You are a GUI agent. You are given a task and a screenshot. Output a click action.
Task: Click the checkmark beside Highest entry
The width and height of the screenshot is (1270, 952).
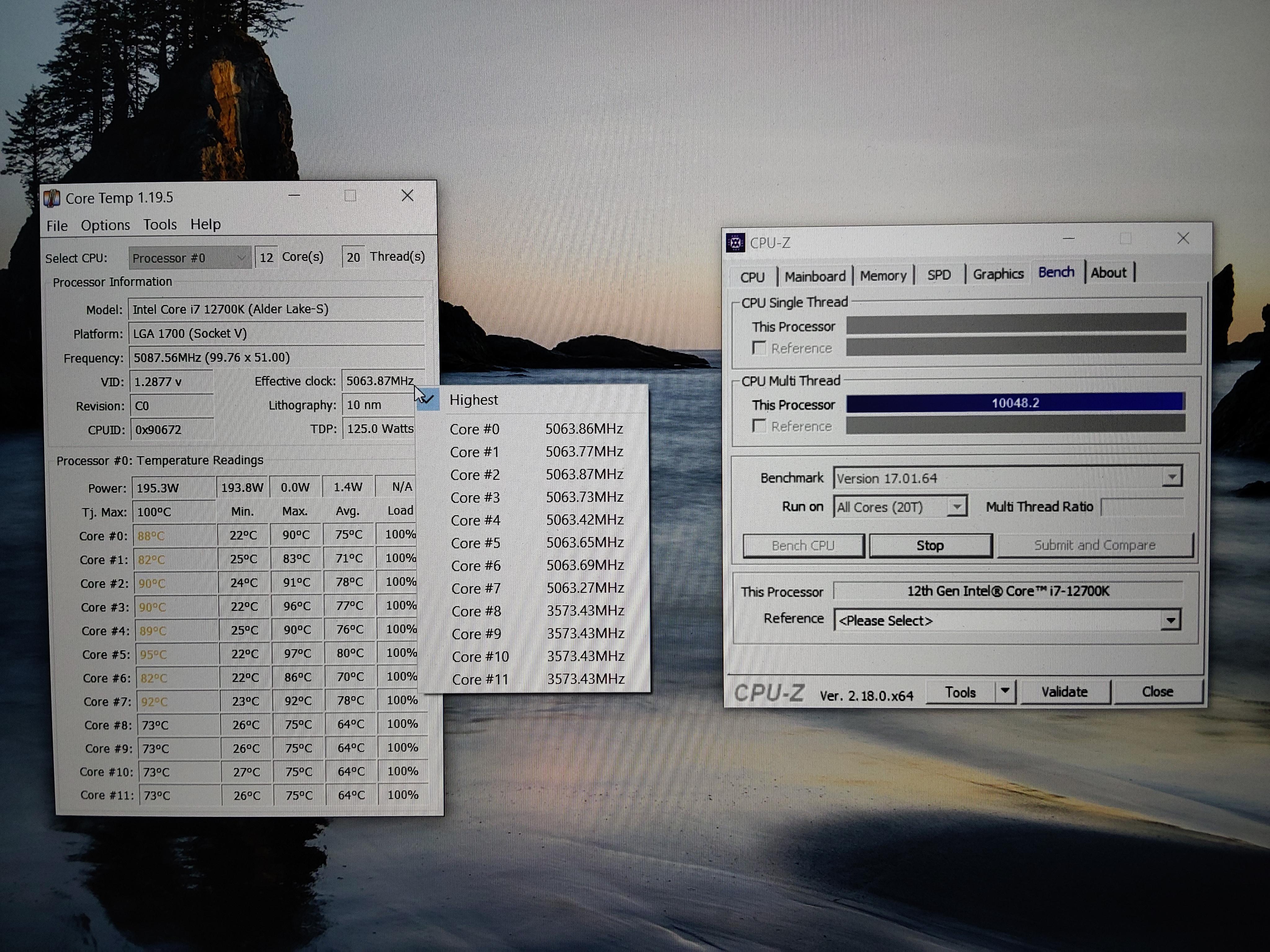pos(428,399)
